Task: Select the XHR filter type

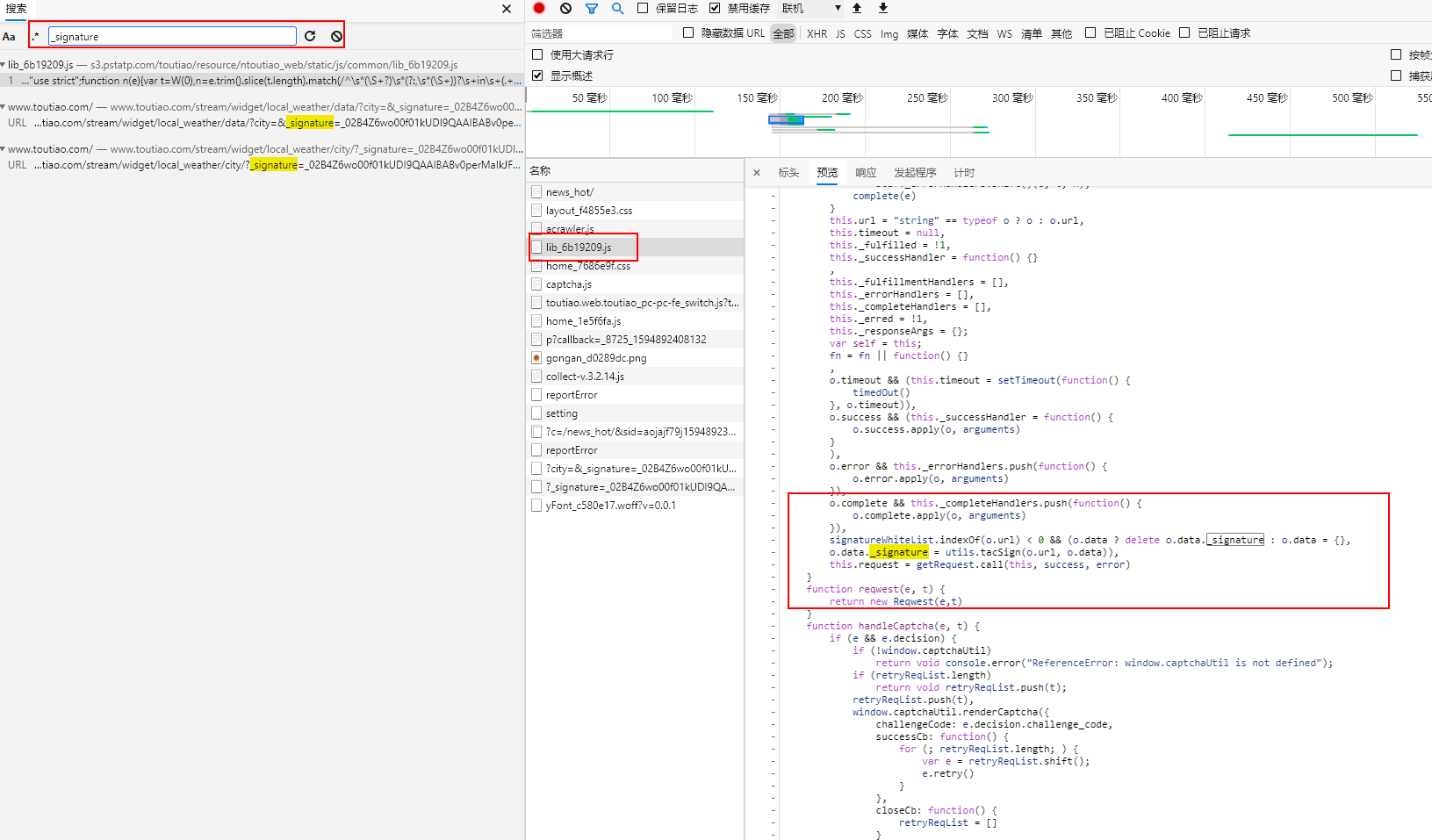Action: 817,33
